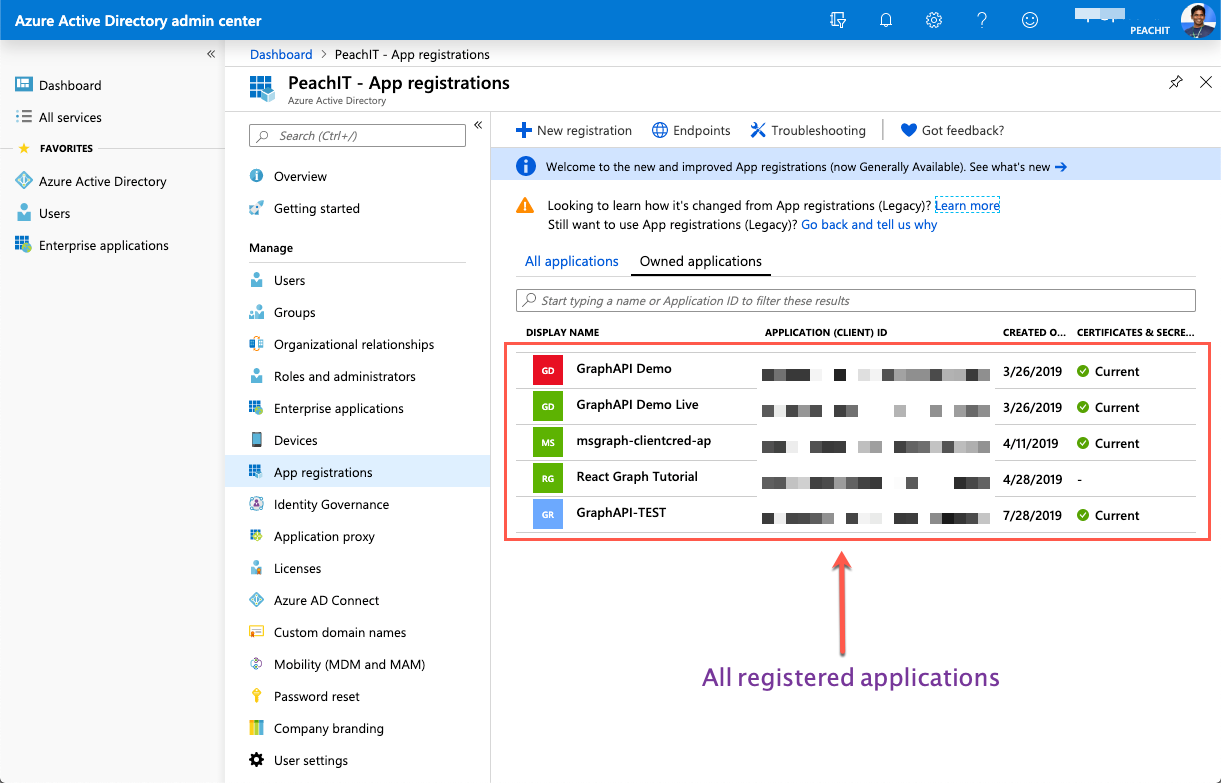Click the Dashboard breadcrumb link

281,55
